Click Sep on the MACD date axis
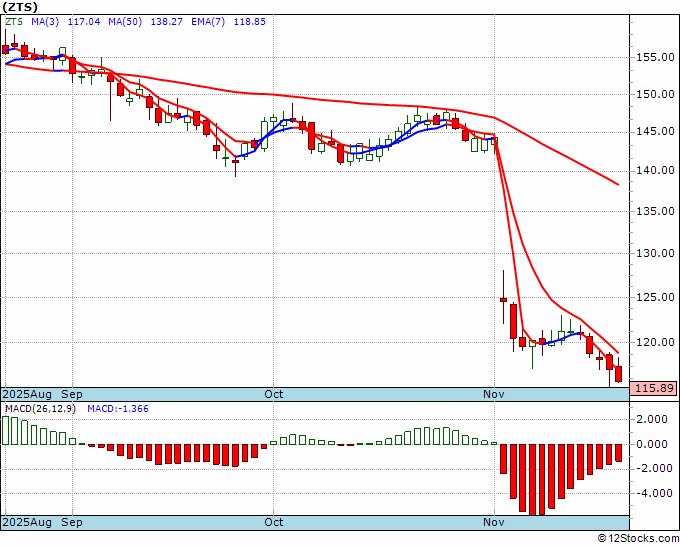The height and width of the screenshot is (546, 680). 72,522
